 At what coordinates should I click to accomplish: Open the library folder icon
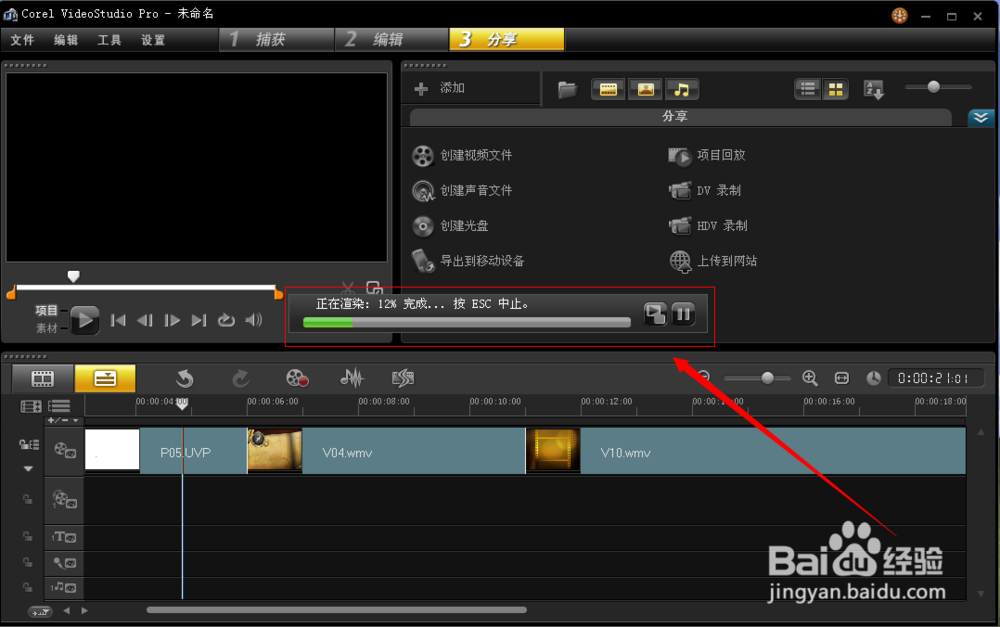(x=567, y=89)
